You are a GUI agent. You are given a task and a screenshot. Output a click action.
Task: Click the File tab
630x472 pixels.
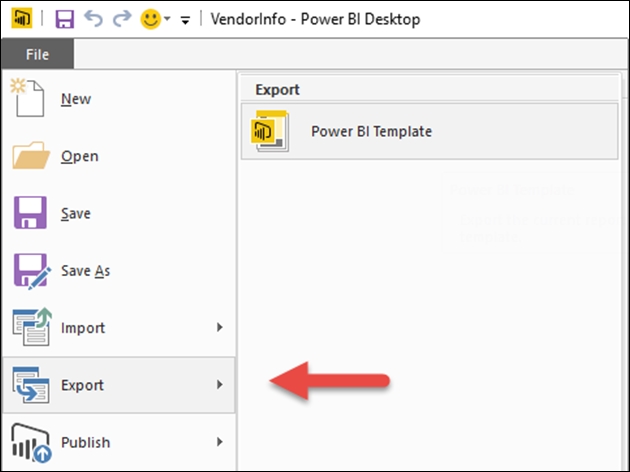[x=37, y=54]
